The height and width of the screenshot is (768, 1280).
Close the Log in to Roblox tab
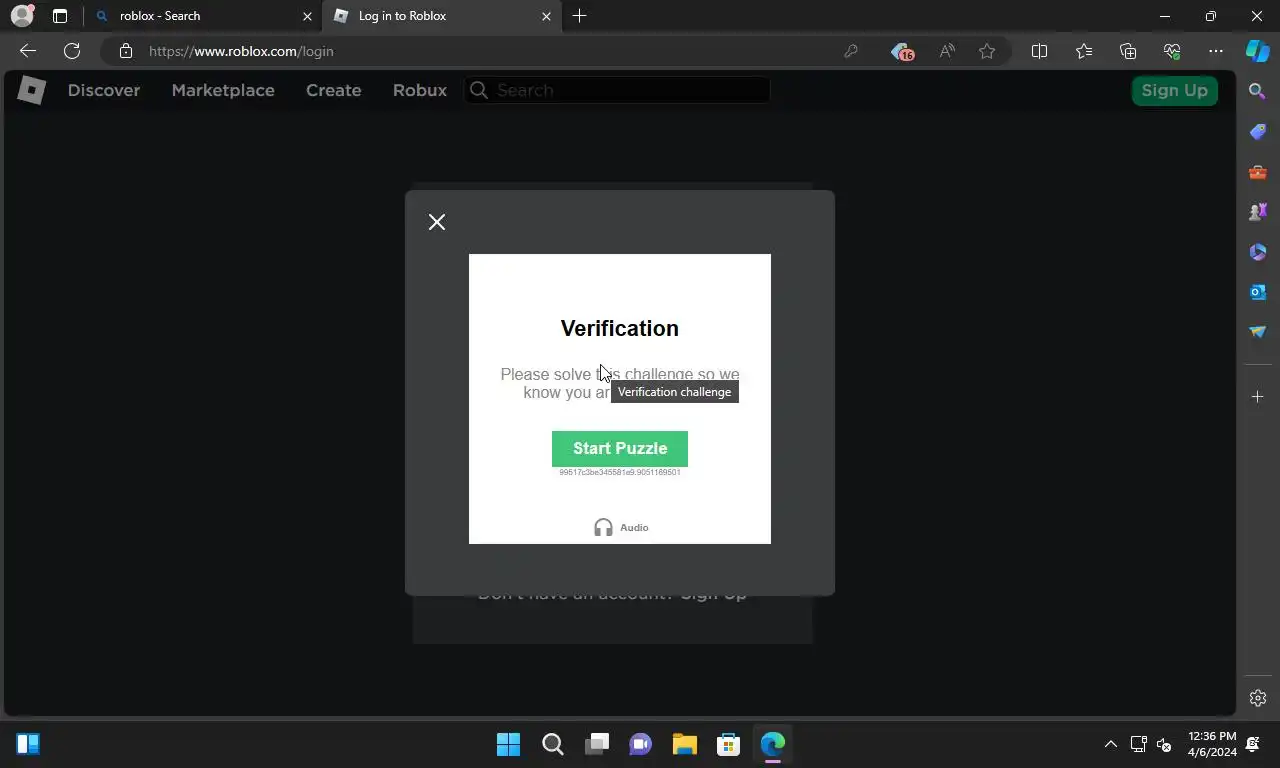click(546, 16)
